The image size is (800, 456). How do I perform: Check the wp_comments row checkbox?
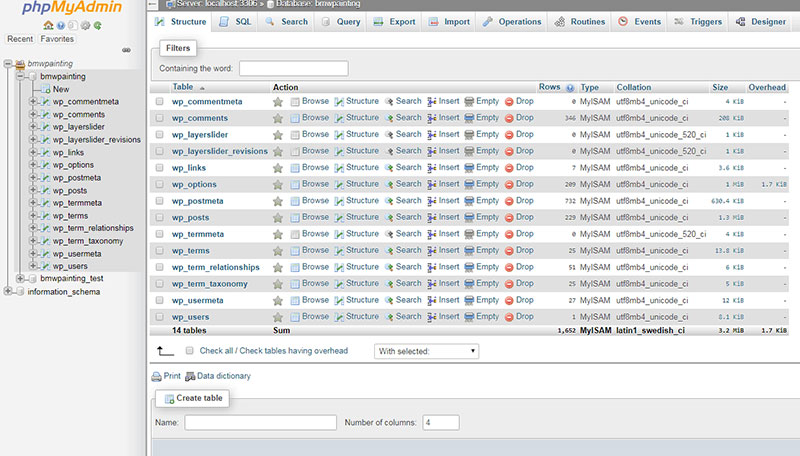(160, 118)
